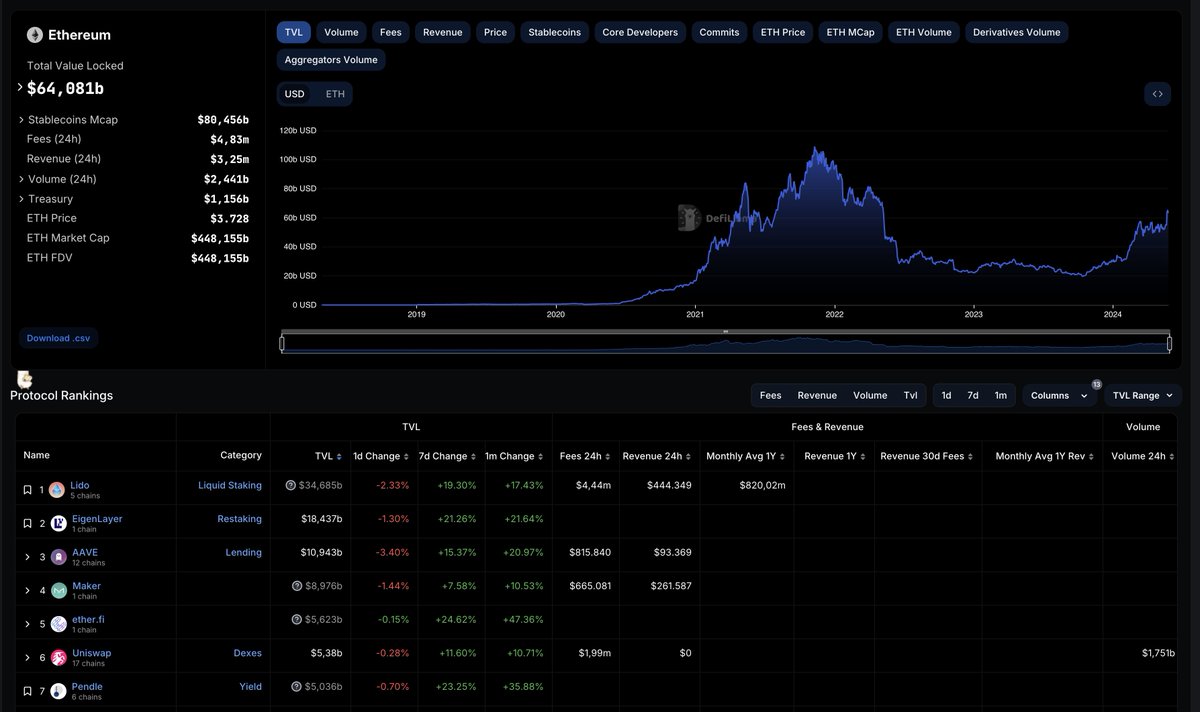Enable the Stablecoins chart metric
The image size is (1200, 712).
tap(555, 32)
